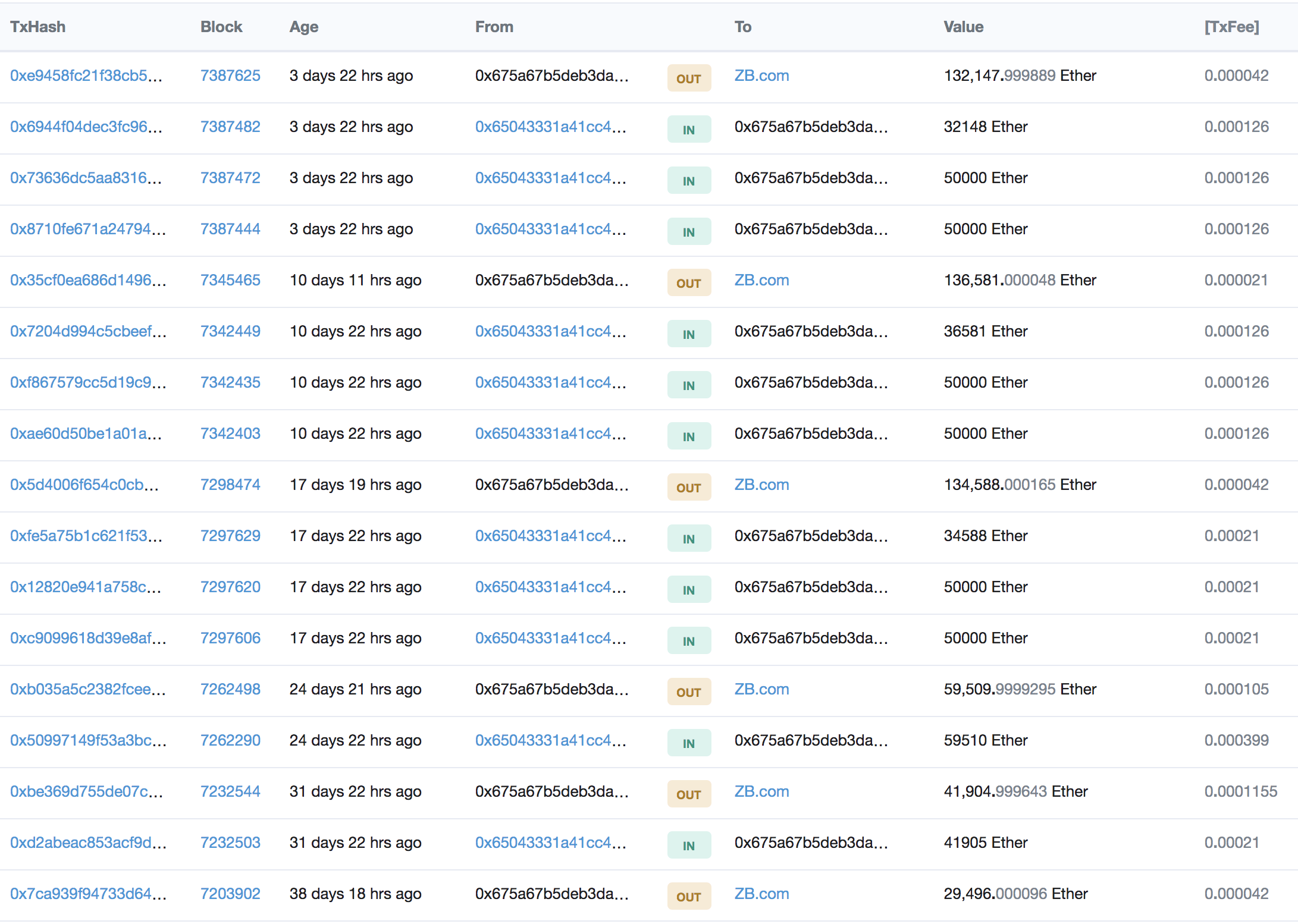View block 7262498
1298x924 pixels.
tap(230, 689)
